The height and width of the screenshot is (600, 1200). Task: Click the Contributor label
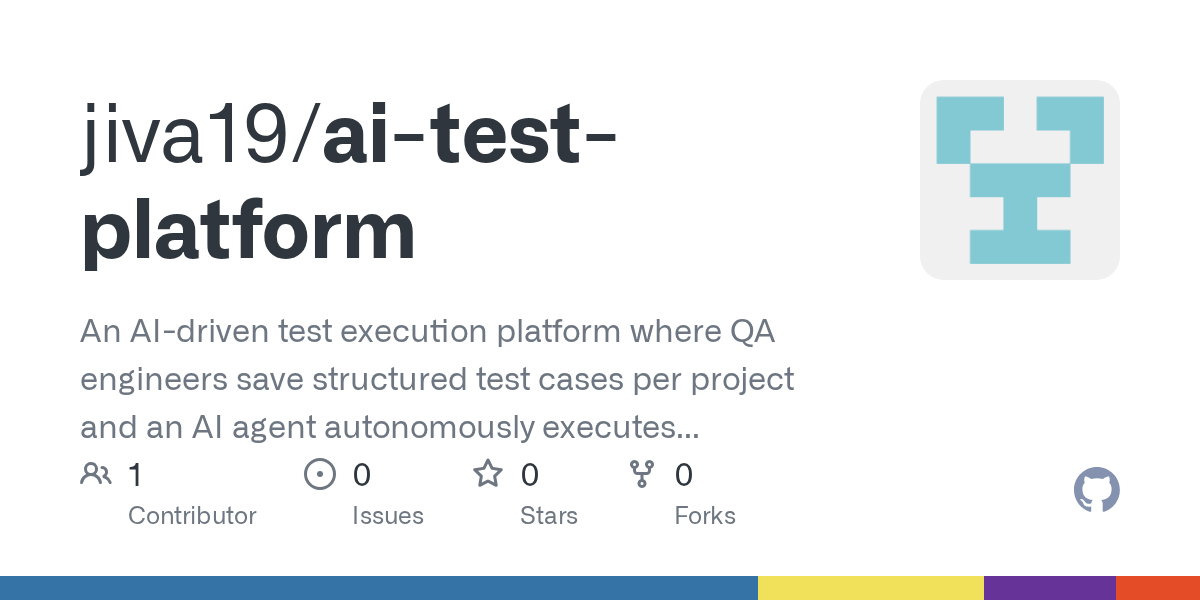click(192, 516)
